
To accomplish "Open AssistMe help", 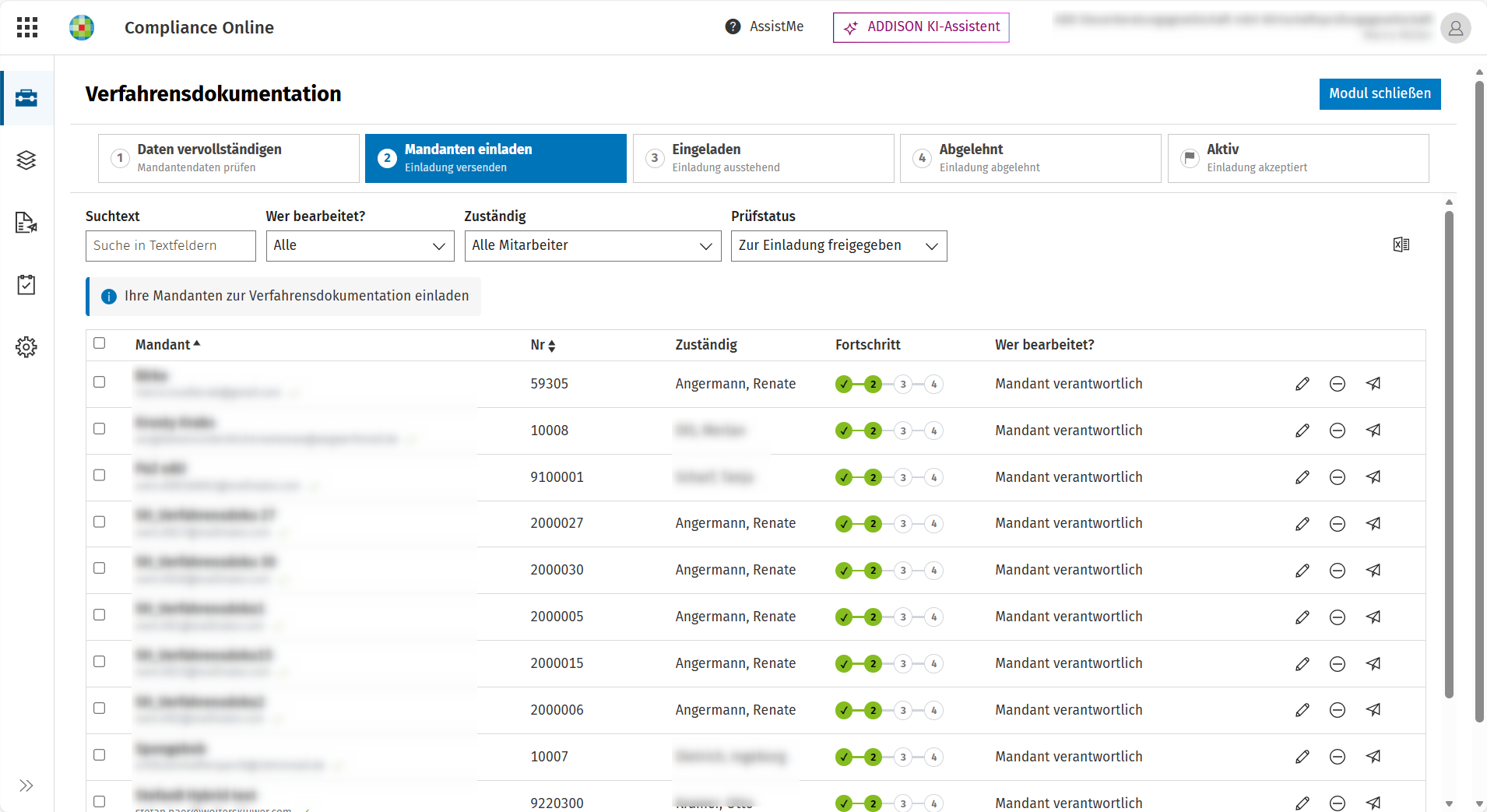I will coord(765,26).
